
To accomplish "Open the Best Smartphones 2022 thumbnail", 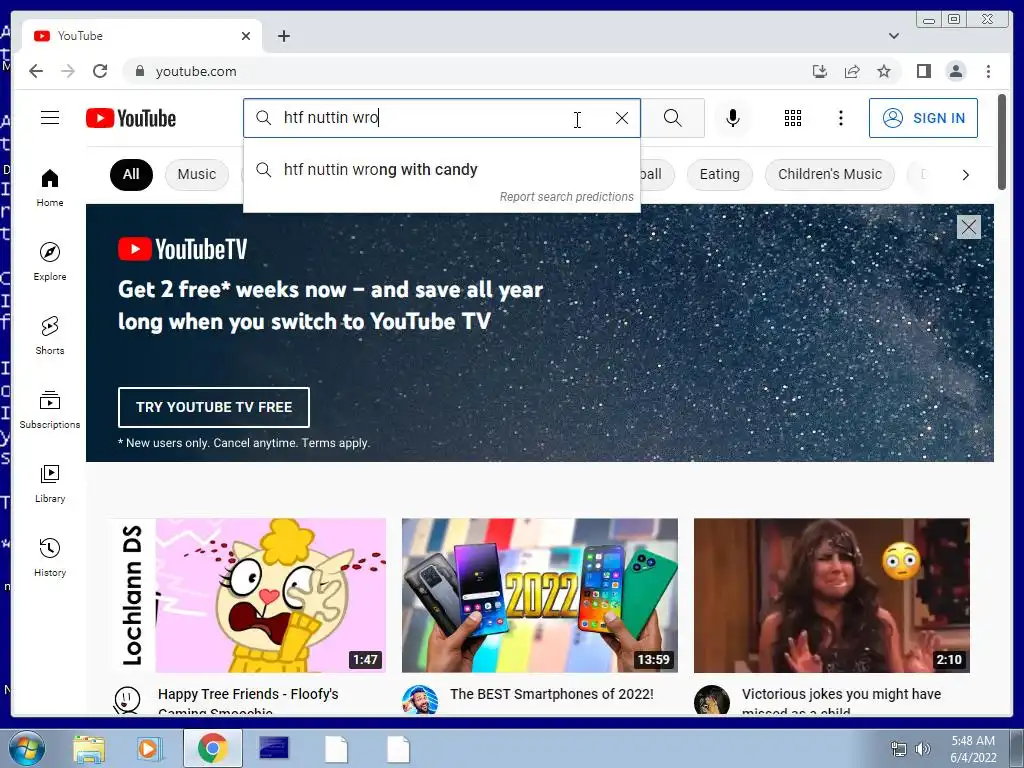I will [x=539, y=595].
